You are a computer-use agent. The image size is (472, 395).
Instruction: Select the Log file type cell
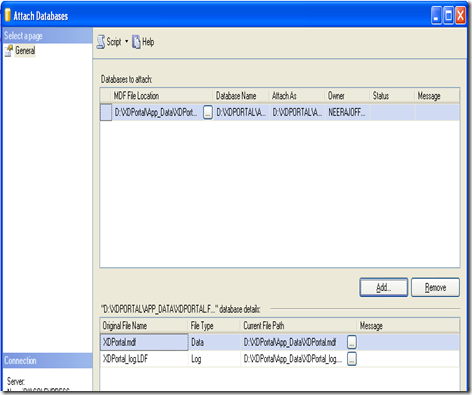[214, 359]
